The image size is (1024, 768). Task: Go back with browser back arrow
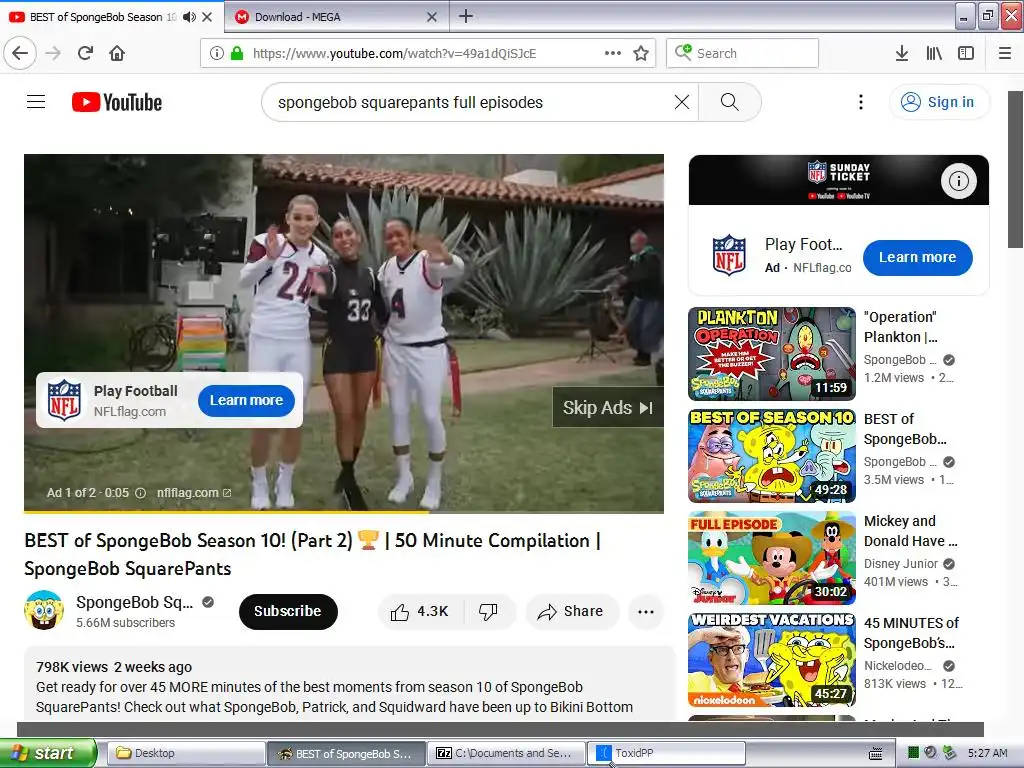(x=20, y=53)
